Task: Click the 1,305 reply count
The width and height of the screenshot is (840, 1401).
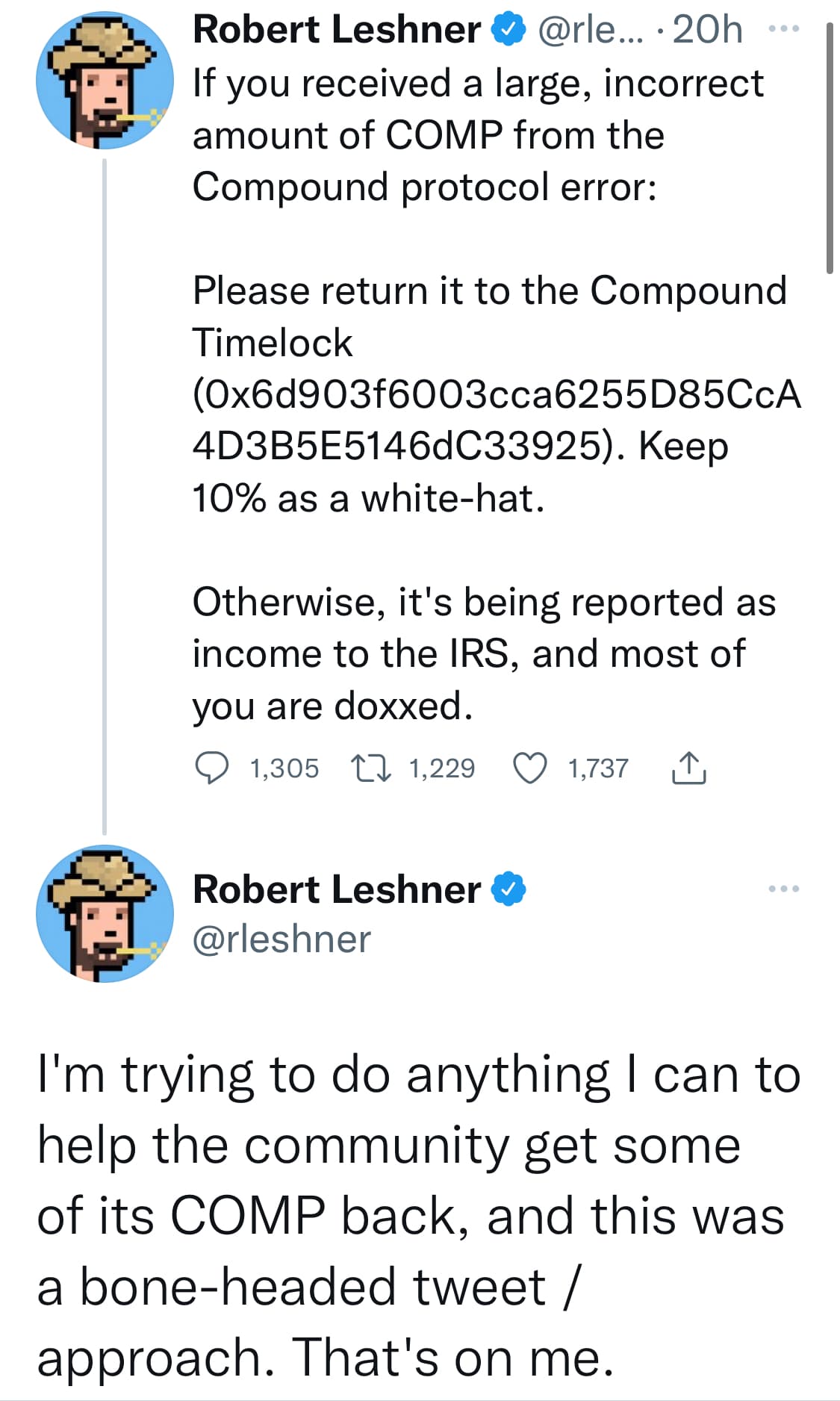Action: pos(284,768)
